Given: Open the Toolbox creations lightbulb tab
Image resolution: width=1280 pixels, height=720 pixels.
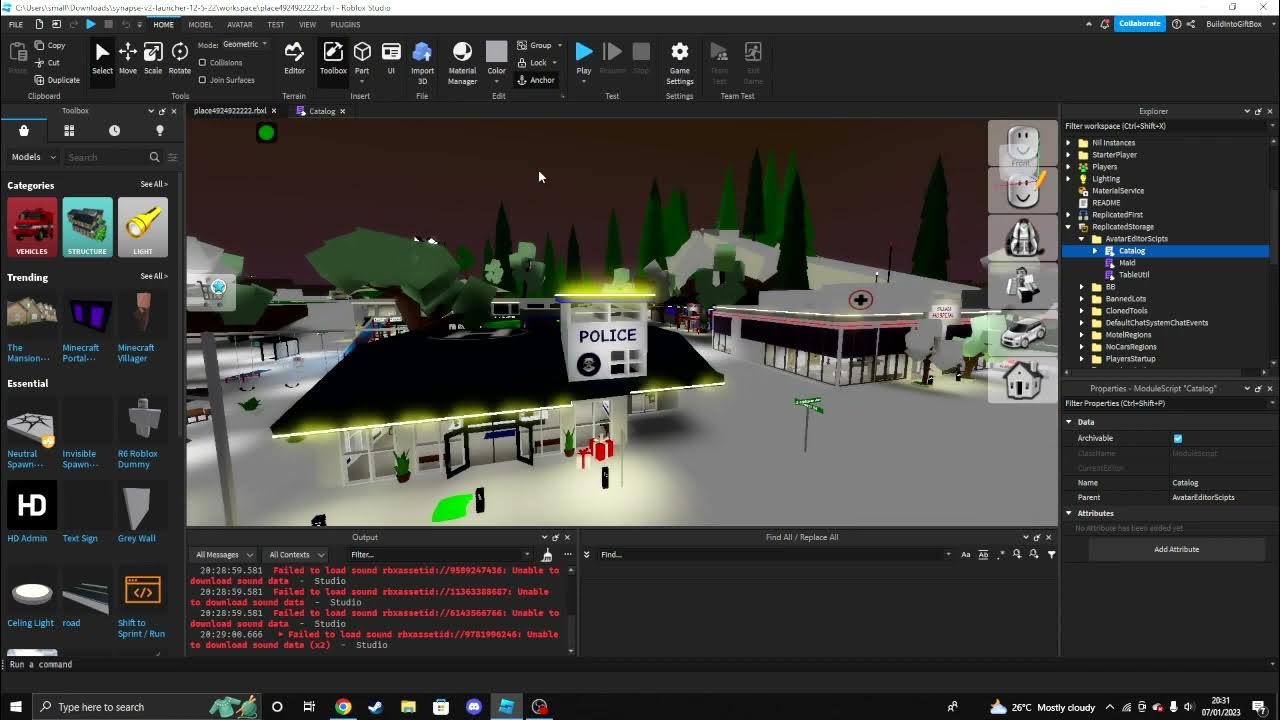Looking at the screenshot, I should [159, 131].
